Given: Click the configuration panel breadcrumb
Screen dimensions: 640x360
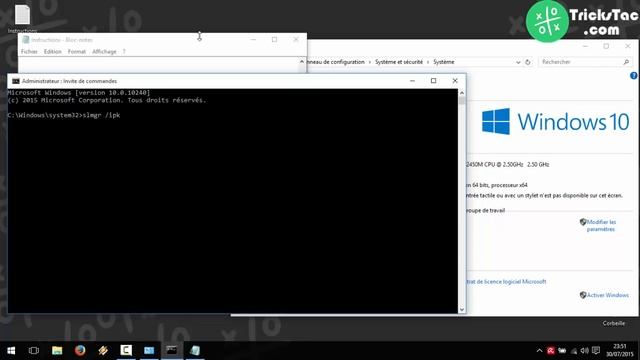Looking at the screenshot, I should [x=336, y=62].
